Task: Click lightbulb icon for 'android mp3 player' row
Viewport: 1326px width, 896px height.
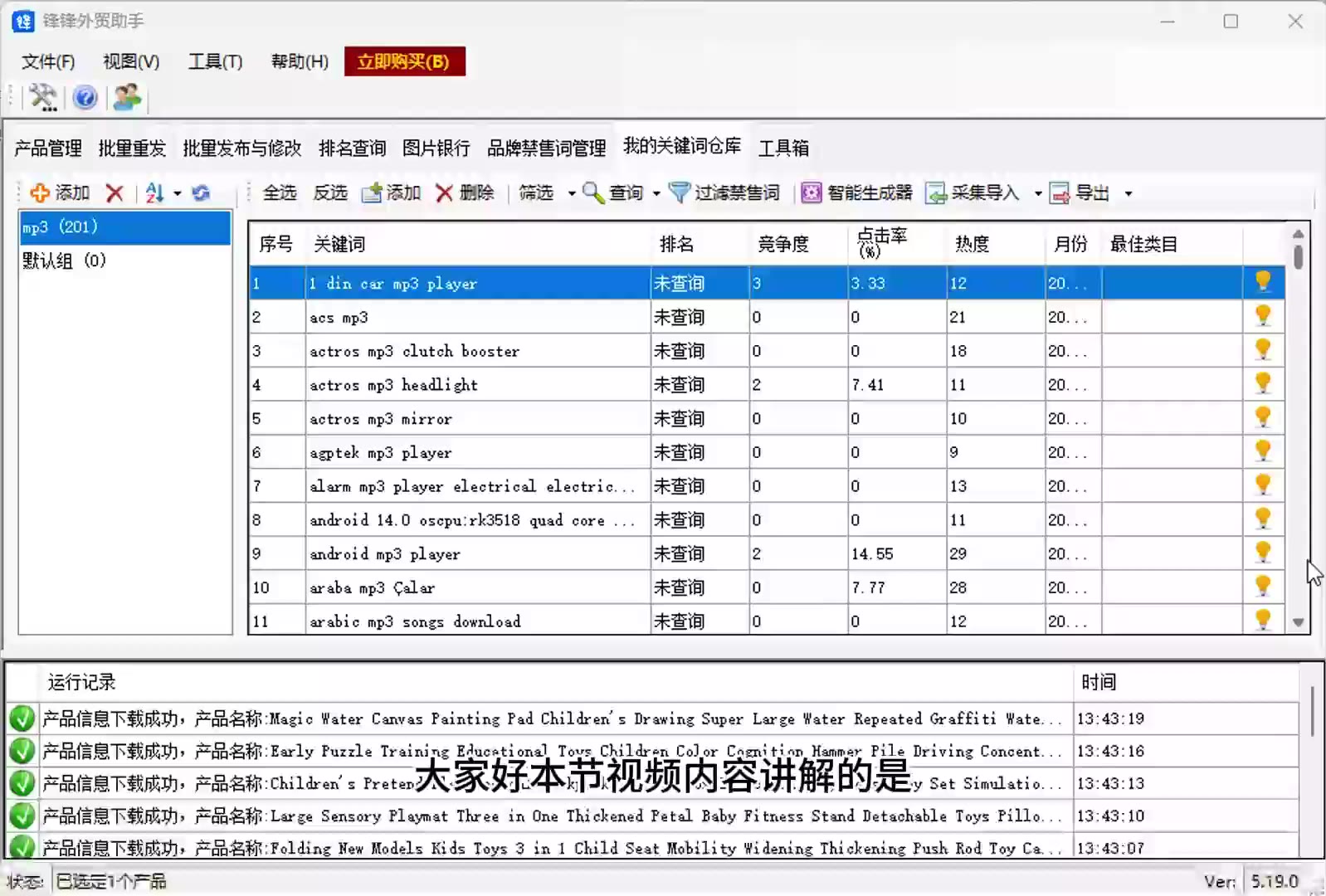Action: click(1263, 553)
